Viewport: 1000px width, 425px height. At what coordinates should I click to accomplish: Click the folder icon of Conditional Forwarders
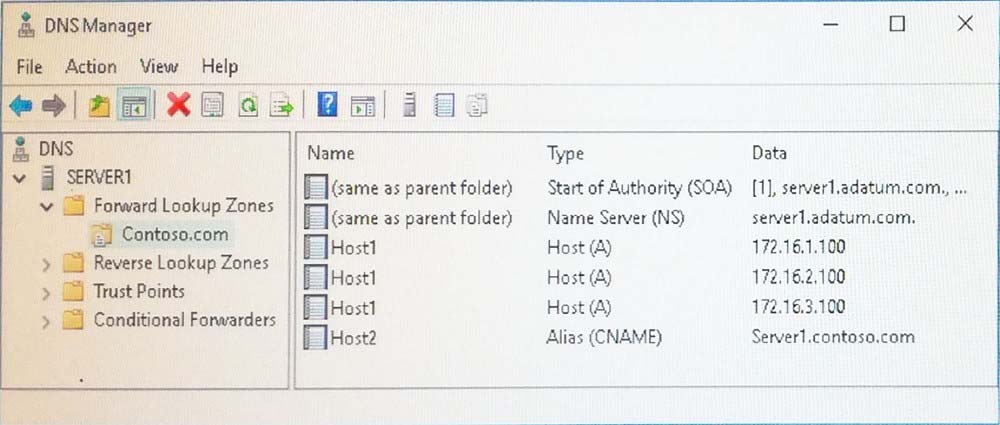(x=73, y=320)
